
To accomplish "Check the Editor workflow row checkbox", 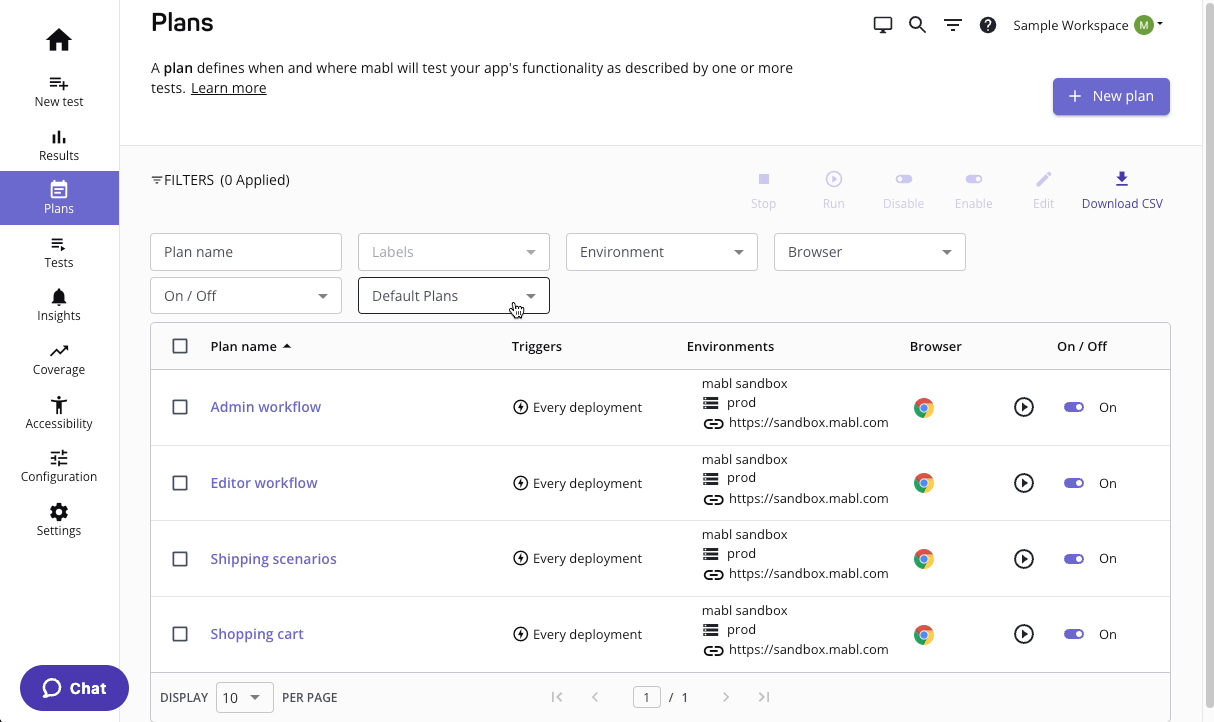I will (x=180, y=483).
